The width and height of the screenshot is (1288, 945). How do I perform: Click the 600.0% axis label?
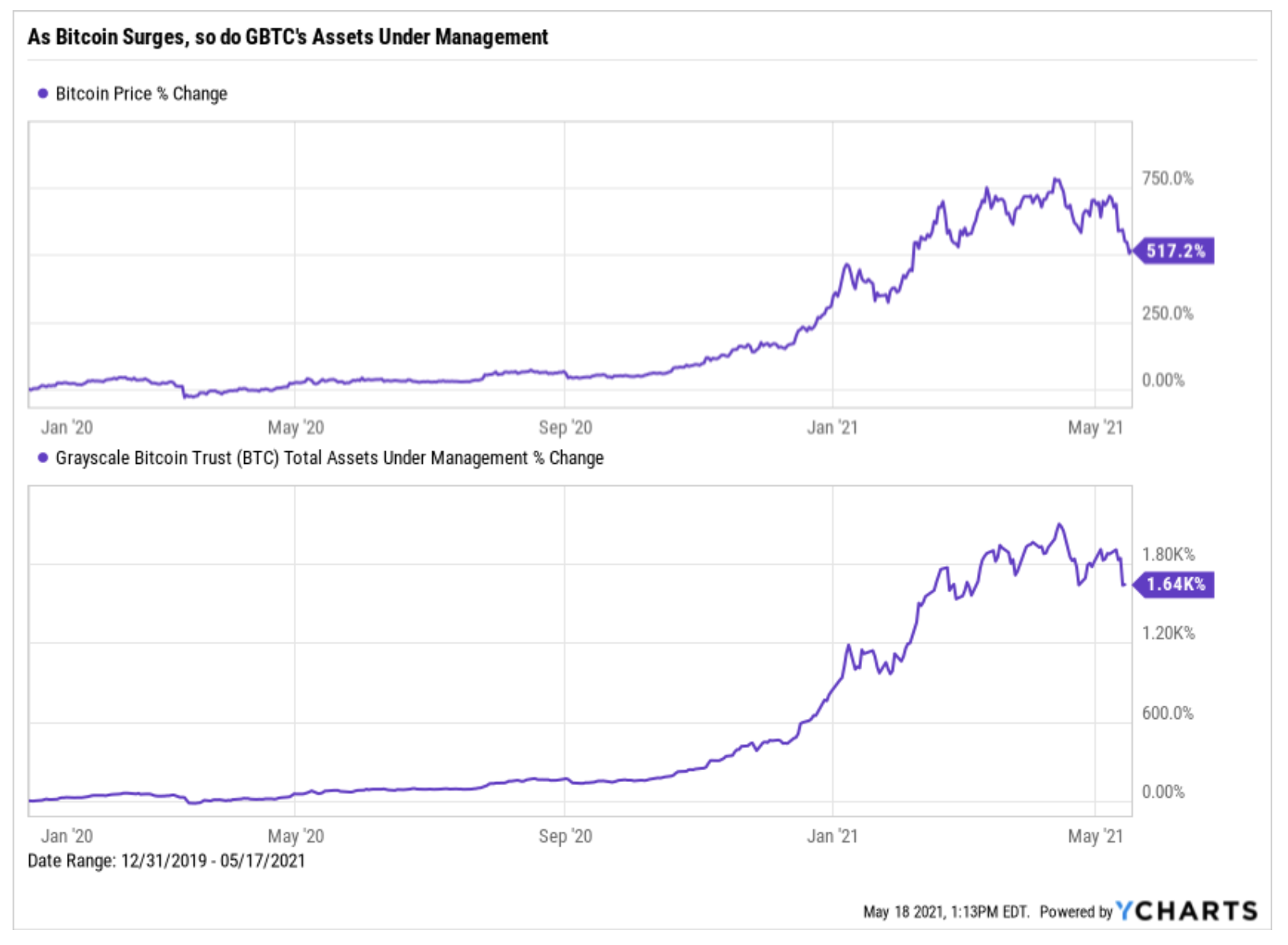point(1168,713)
